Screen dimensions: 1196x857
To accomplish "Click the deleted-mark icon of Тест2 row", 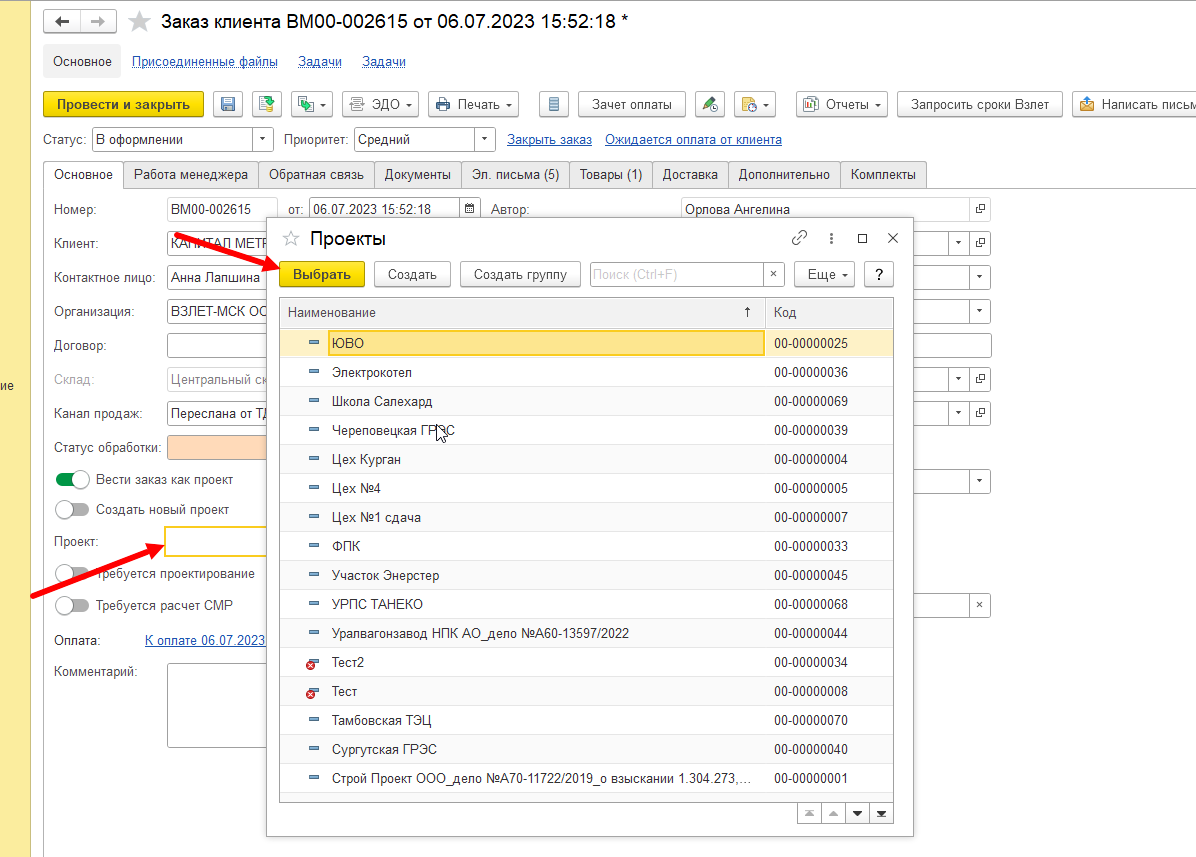I will click(312, 663).
